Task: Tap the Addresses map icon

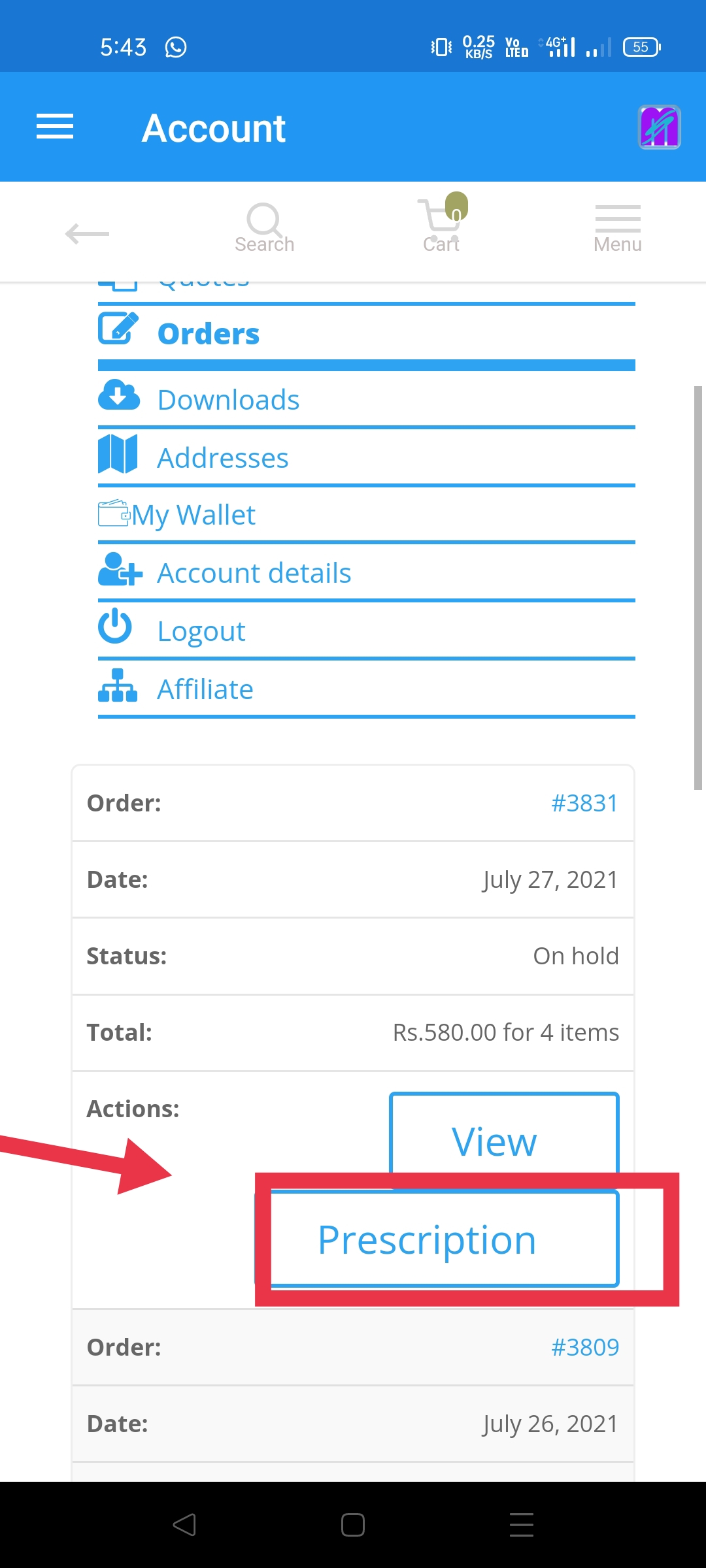Action: pyautogui.click(x=118, y=453)
